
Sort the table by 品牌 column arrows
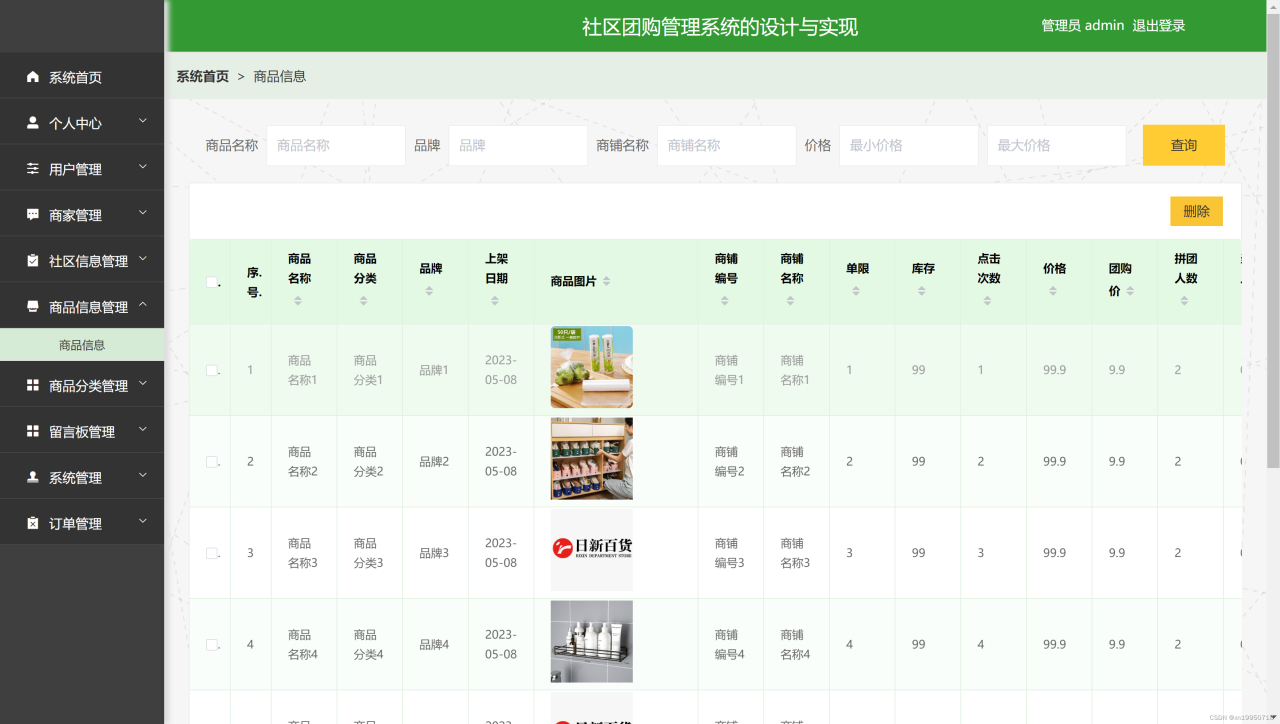point(429,291)
